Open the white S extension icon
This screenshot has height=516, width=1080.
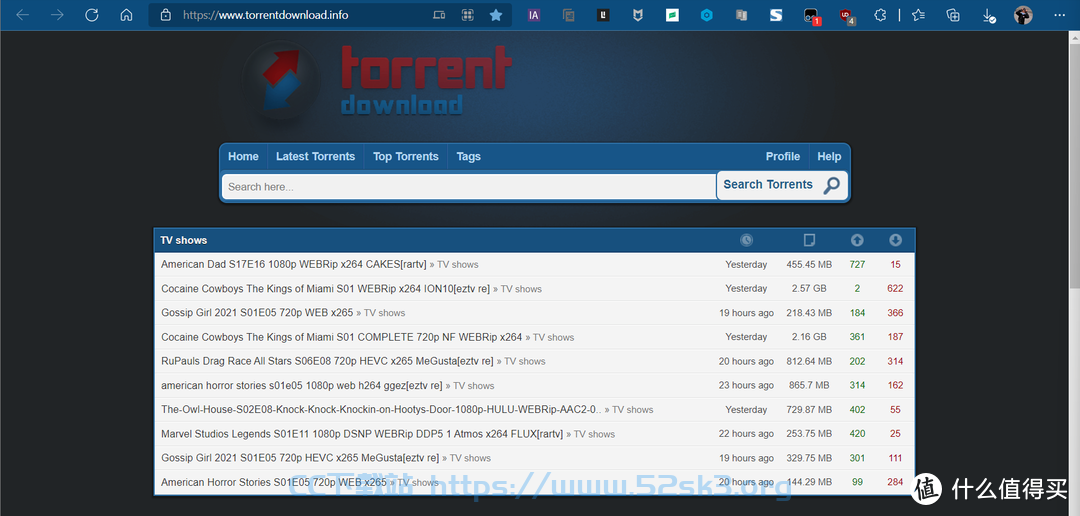pyautogui.click(x=776, y=15)
